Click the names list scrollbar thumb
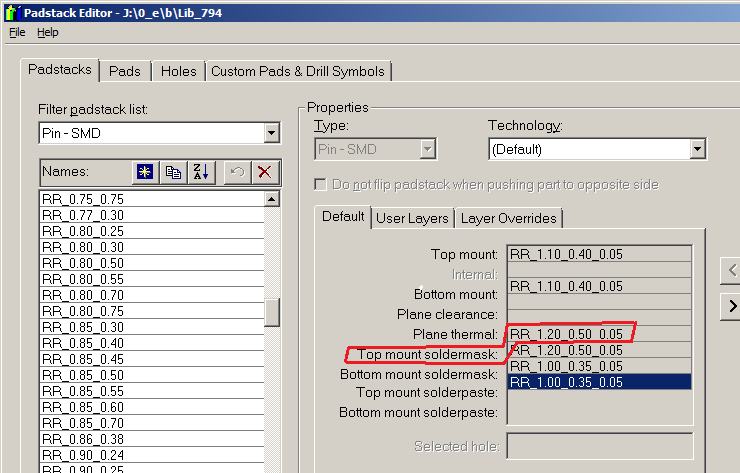The width and height of the screenshot is (740, 473). coord(272,313)
